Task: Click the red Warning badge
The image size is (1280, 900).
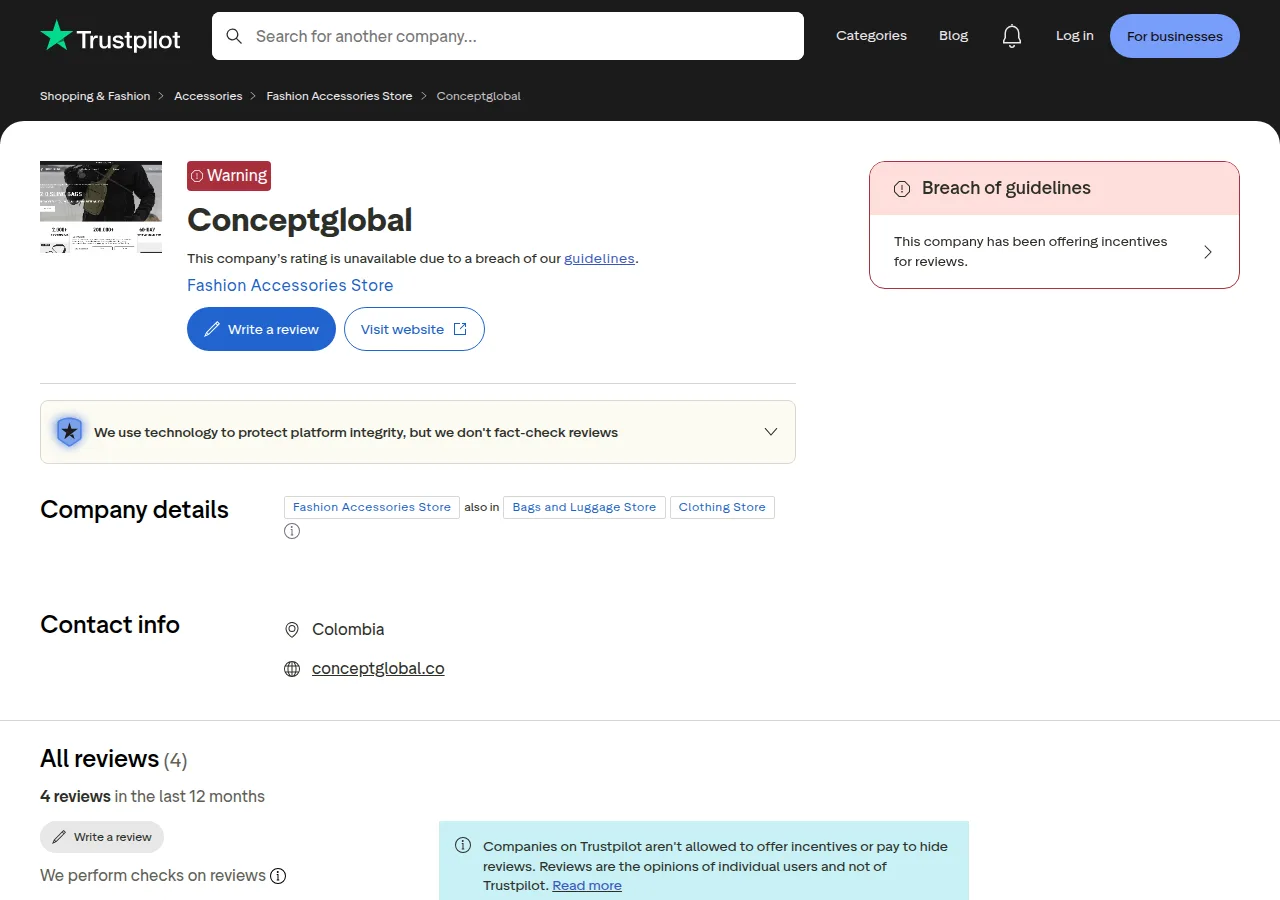Action: point(229,176)
